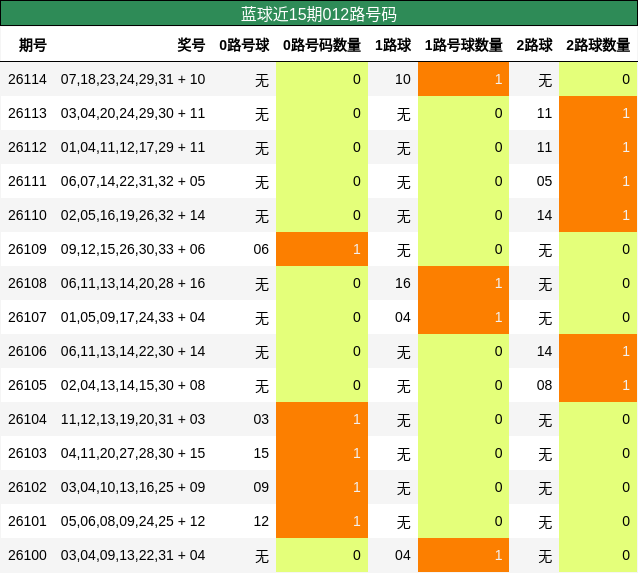Click the table title 蓝球近15期012路号码
Screen dimensions: 638x573
319,14
